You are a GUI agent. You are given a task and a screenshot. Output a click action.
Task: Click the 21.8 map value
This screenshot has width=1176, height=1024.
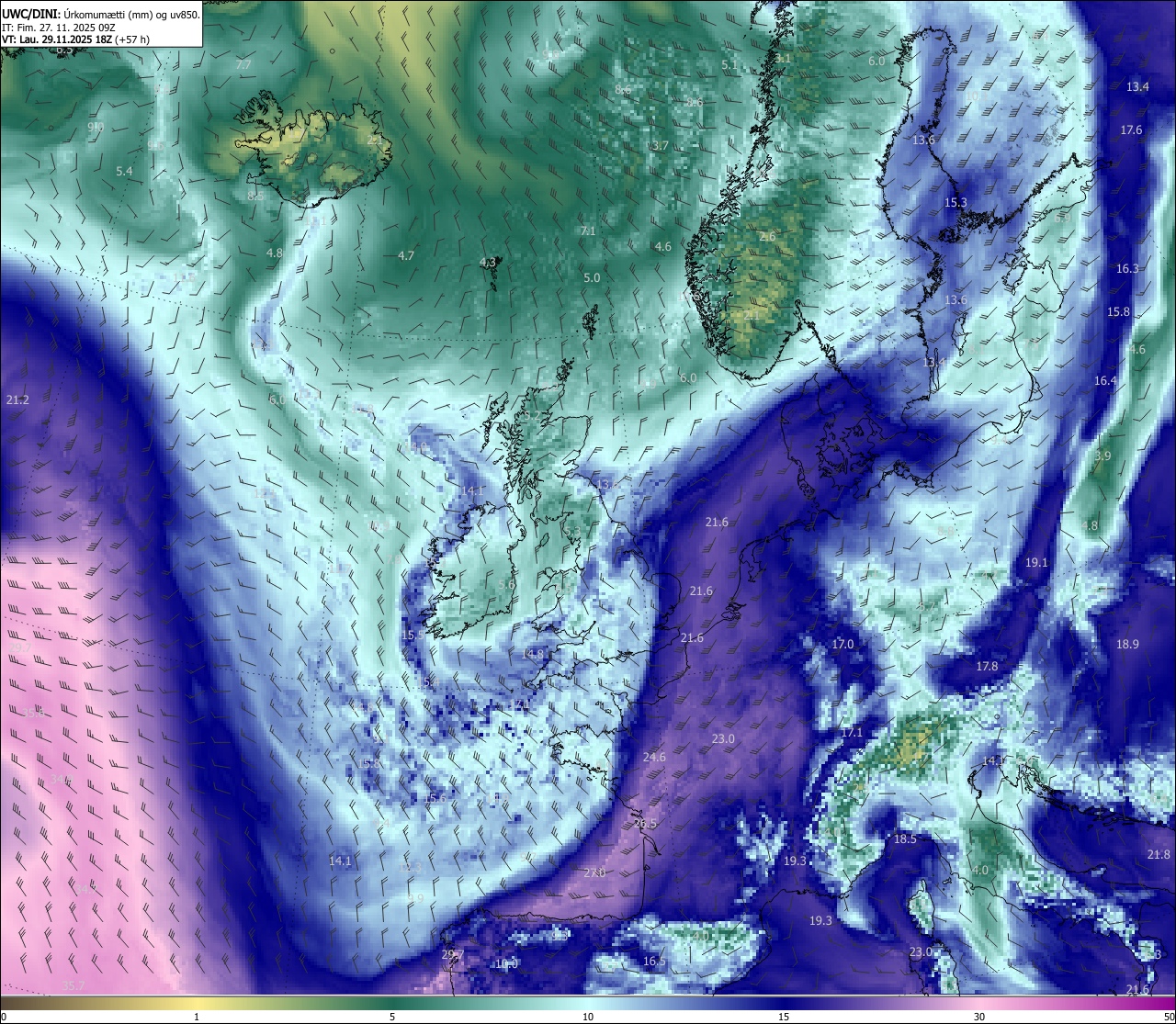pos(1159,855)
